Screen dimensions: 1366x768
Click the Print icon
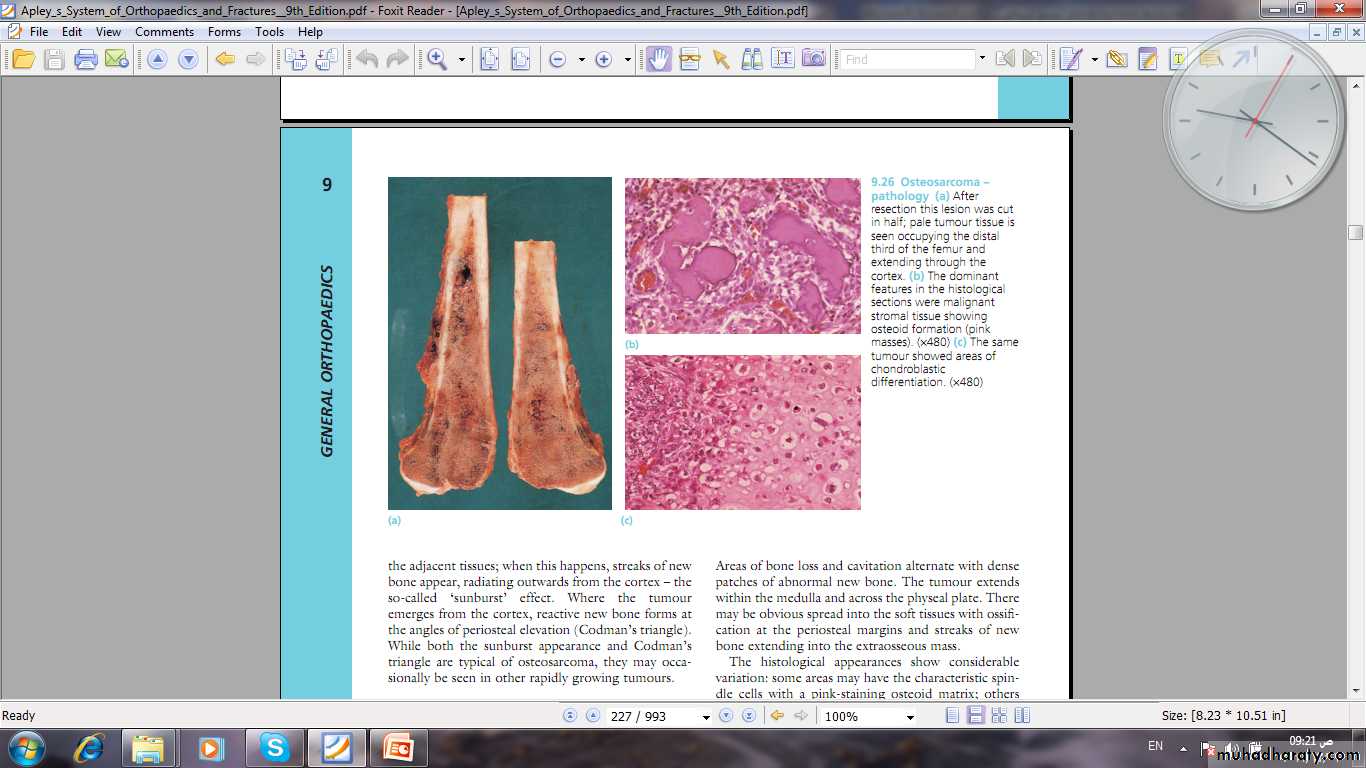tap(86, 59)
